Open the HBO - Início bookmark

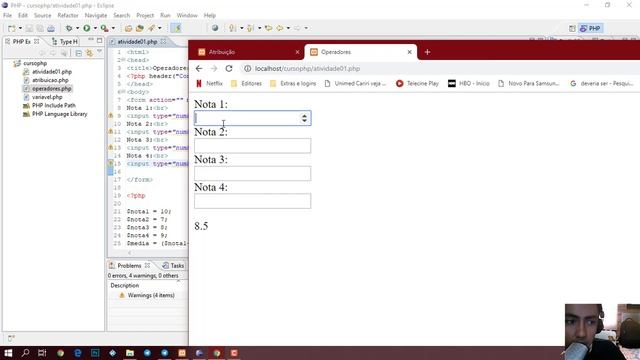[469, 83]
